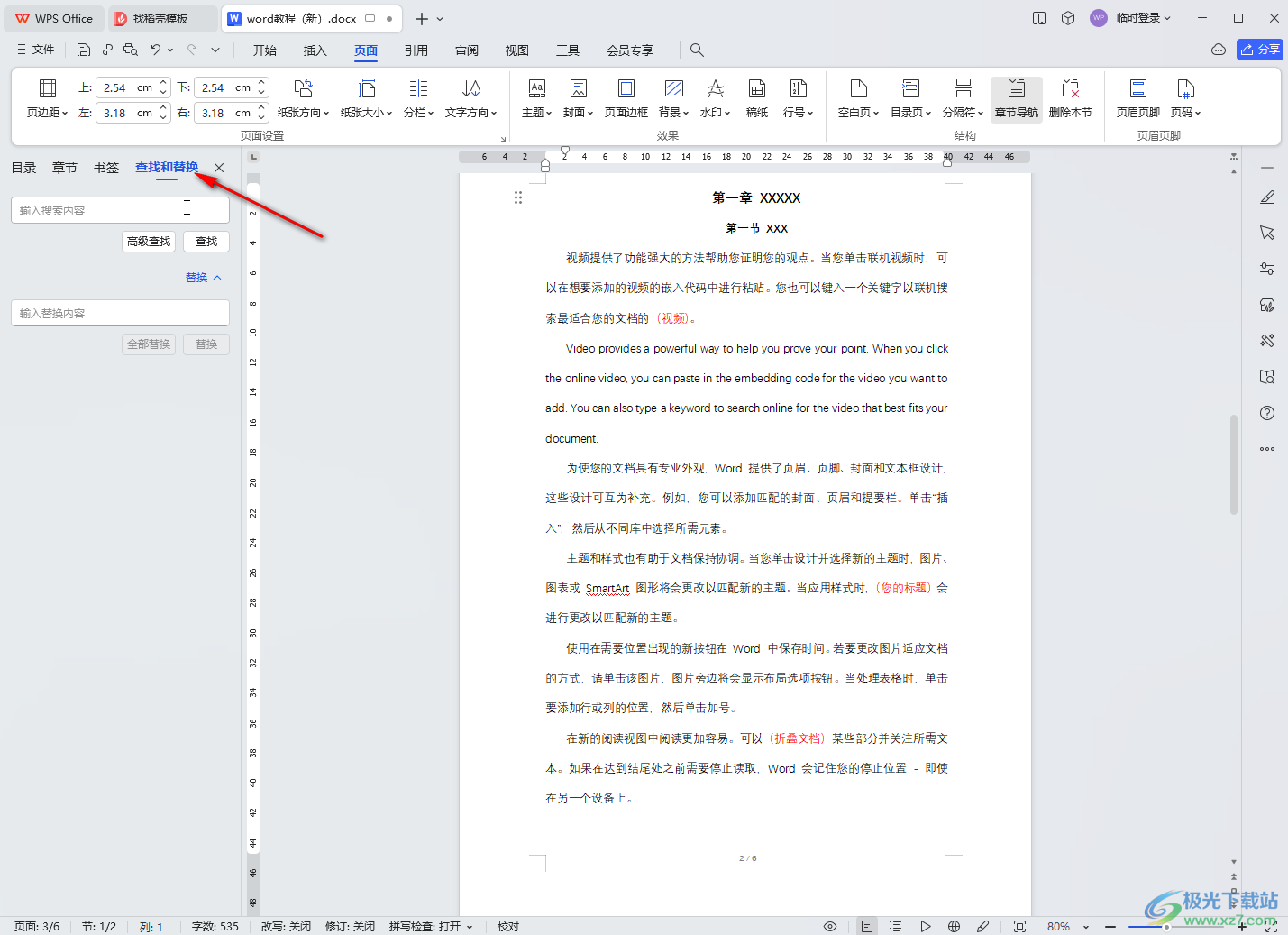Open spell check dropdown in status bar
Image resolution: width=1288 pixels, height=935 pixels.
coord(470,927)
